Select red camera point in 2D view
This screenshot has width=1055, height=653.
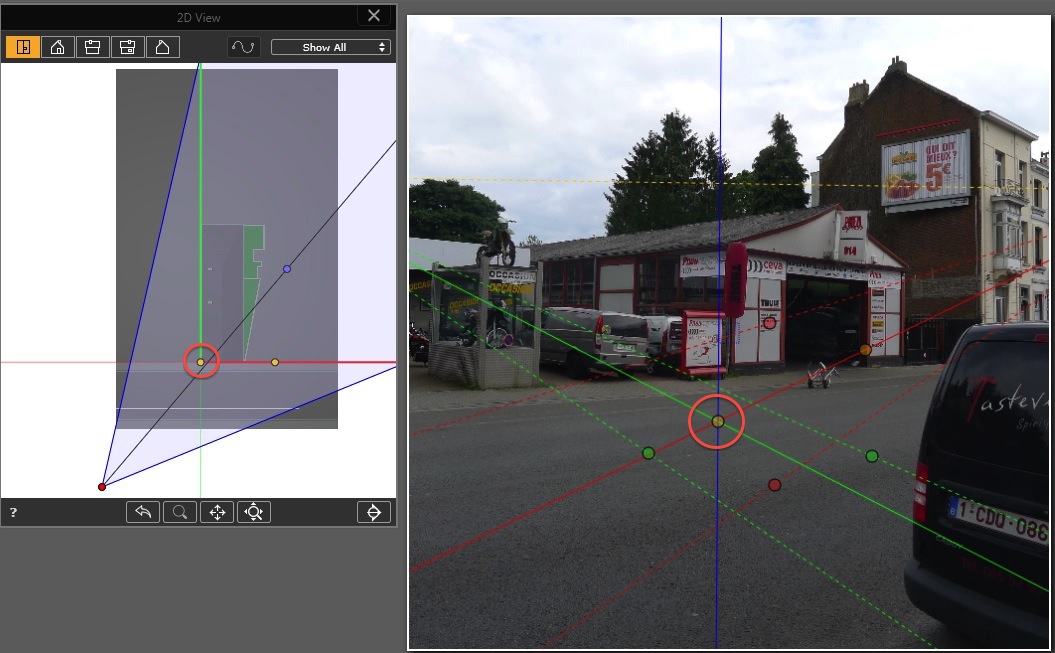(x=101, y=487)
